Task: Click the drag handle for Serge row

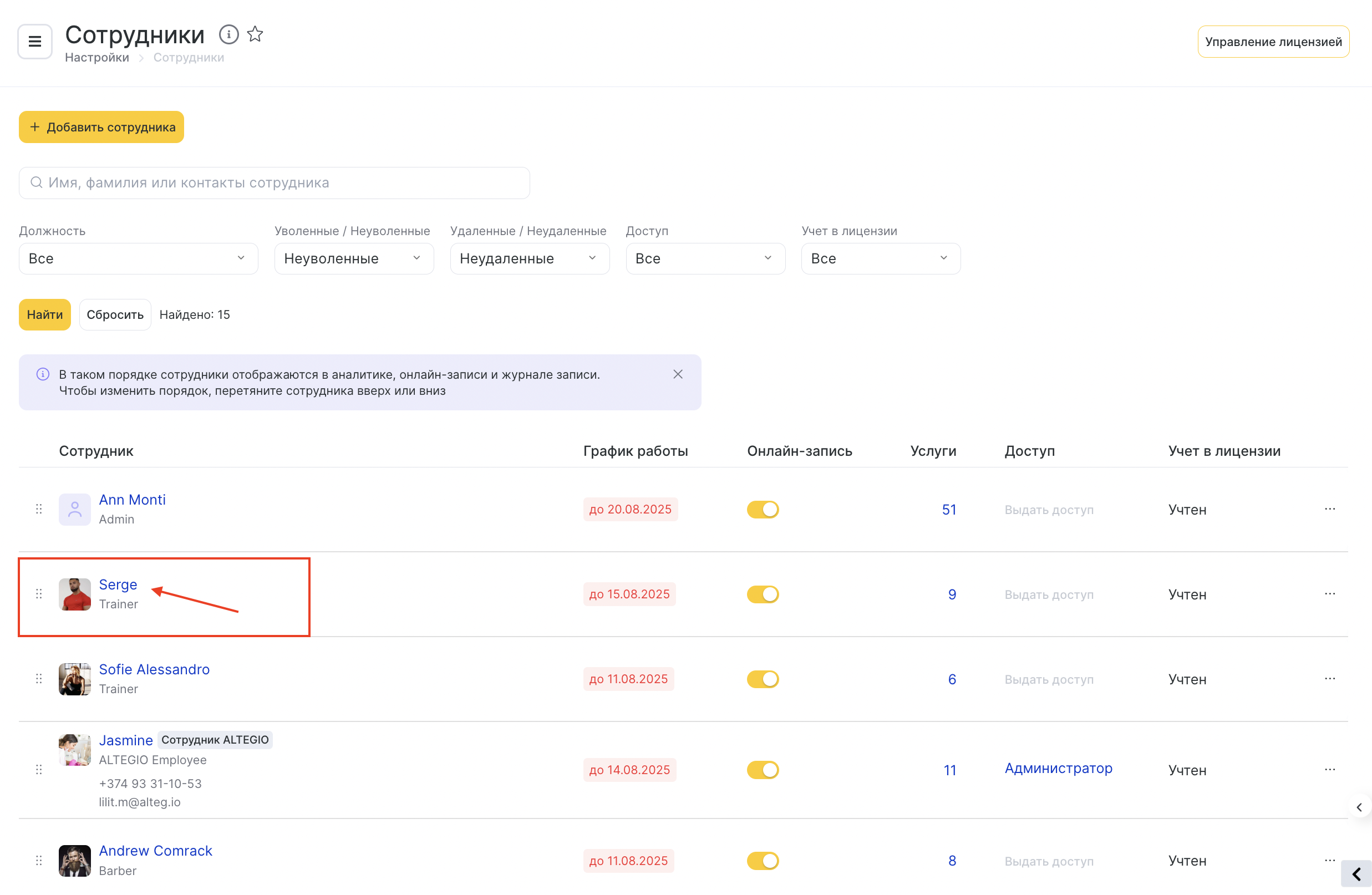Action: point(39,593)
